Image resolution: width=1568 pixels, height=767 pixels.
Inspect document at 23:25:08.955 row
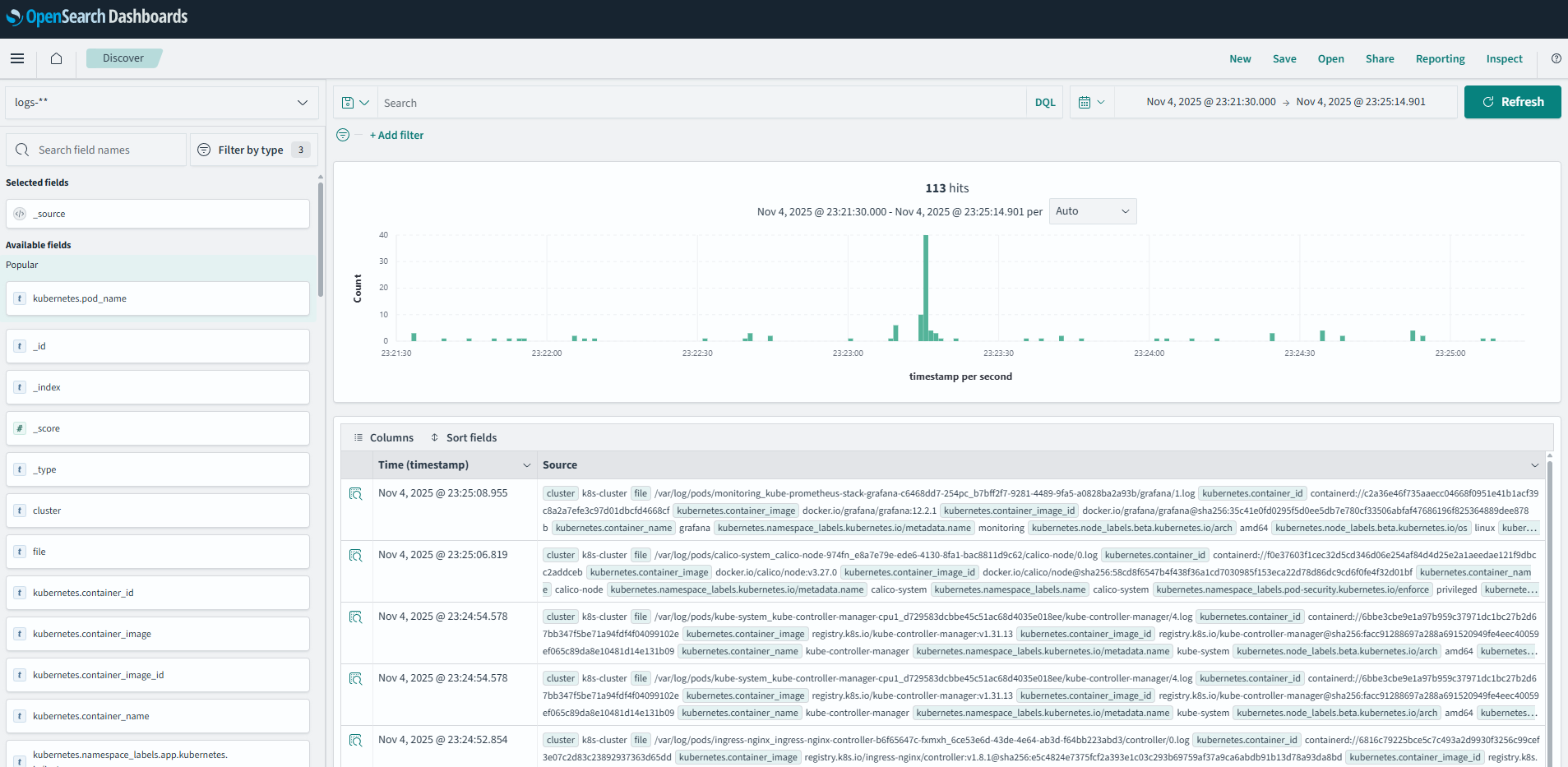coord(356,494)
